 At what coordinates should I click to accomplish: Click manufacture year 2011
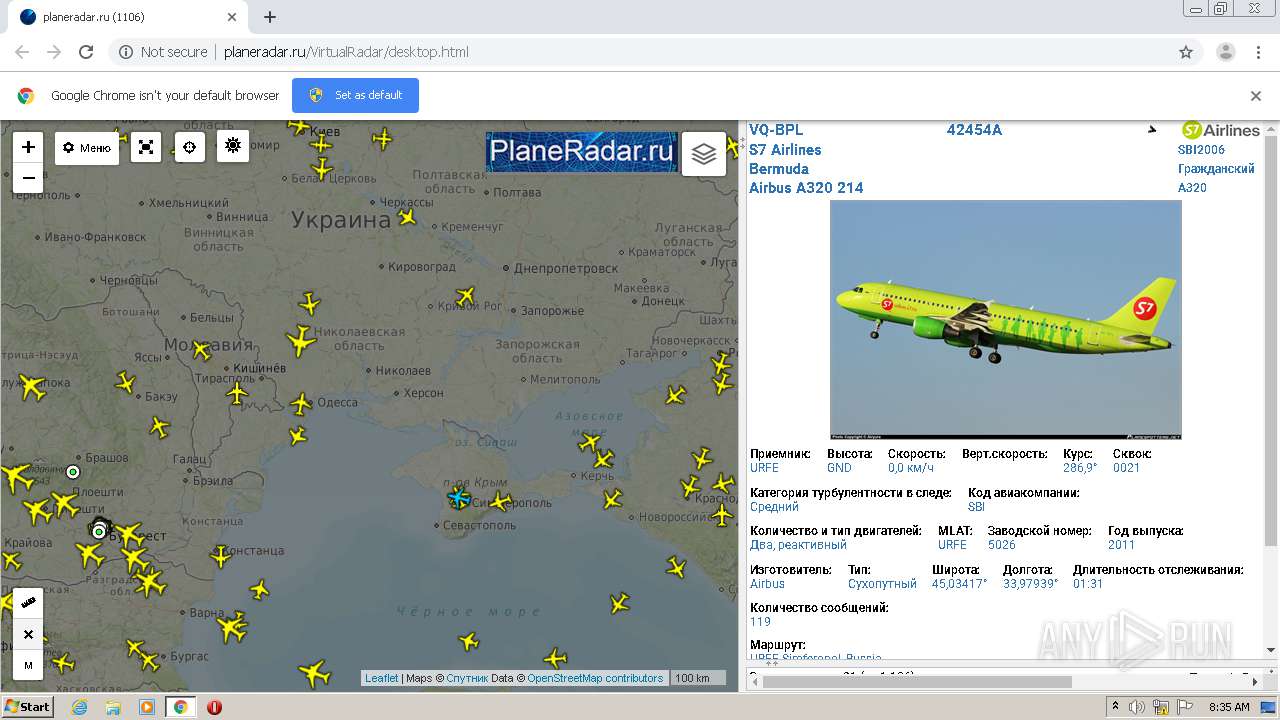click(x=1121, y=545)
